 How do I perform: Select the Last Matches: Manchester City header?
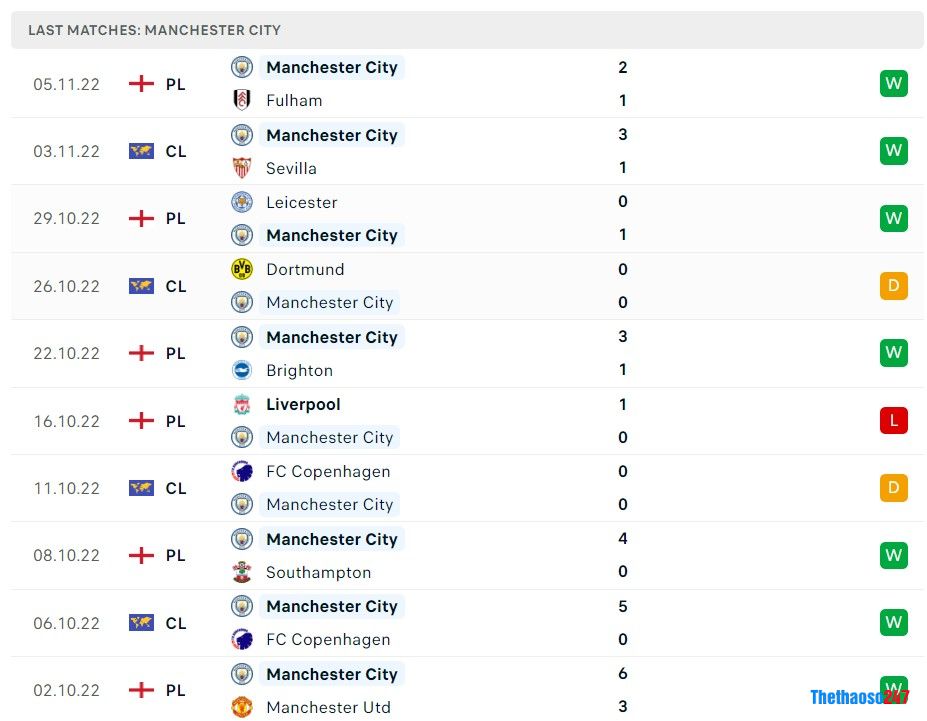pyautogui.click(x=154, y=30)
